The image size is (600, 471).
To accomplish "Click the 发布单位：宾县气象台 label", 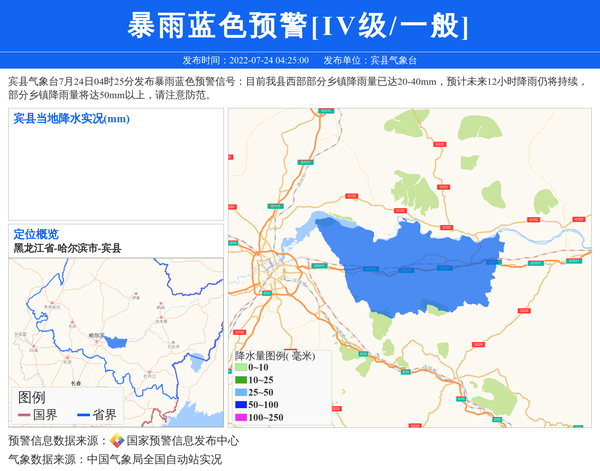I will pyautogui.click(x=370, y=60).
